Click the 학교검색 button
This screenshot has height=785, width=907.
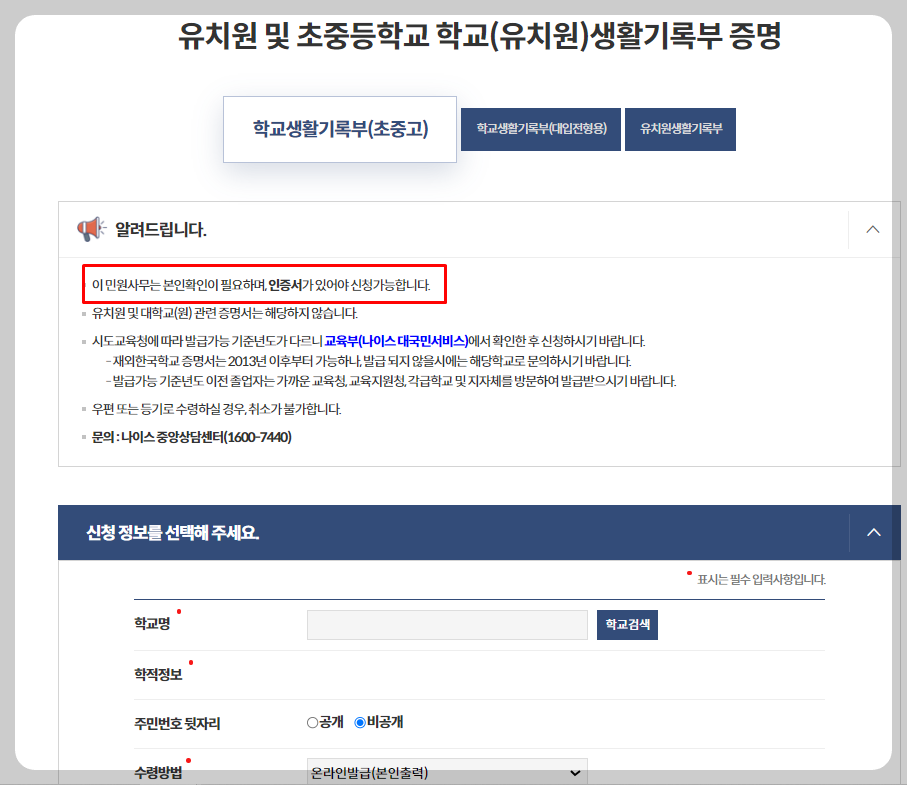[x=627, y=625]
